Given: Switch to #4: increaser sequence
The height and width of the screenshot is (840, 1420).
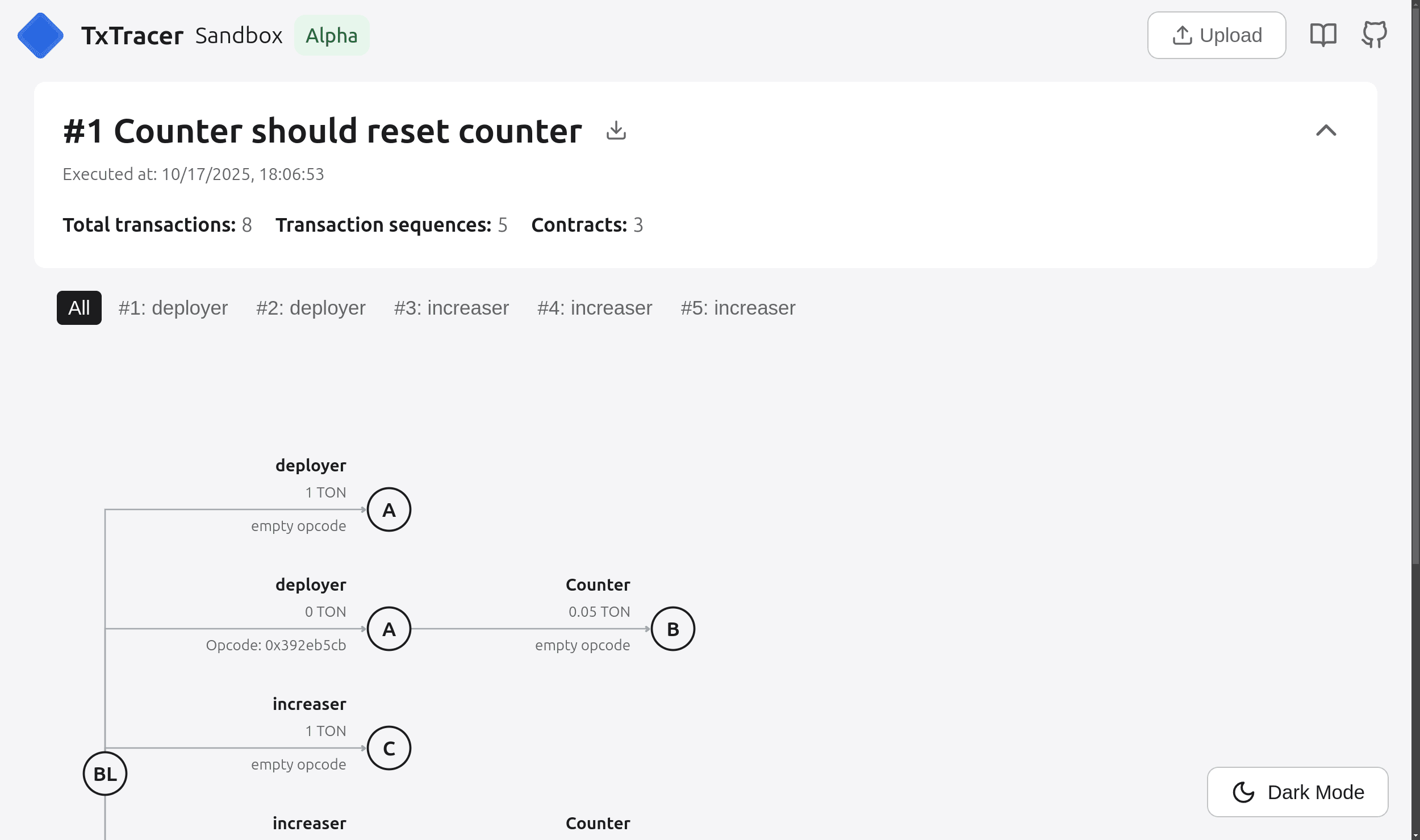Looking at the screenshot, I should [595, 308].
